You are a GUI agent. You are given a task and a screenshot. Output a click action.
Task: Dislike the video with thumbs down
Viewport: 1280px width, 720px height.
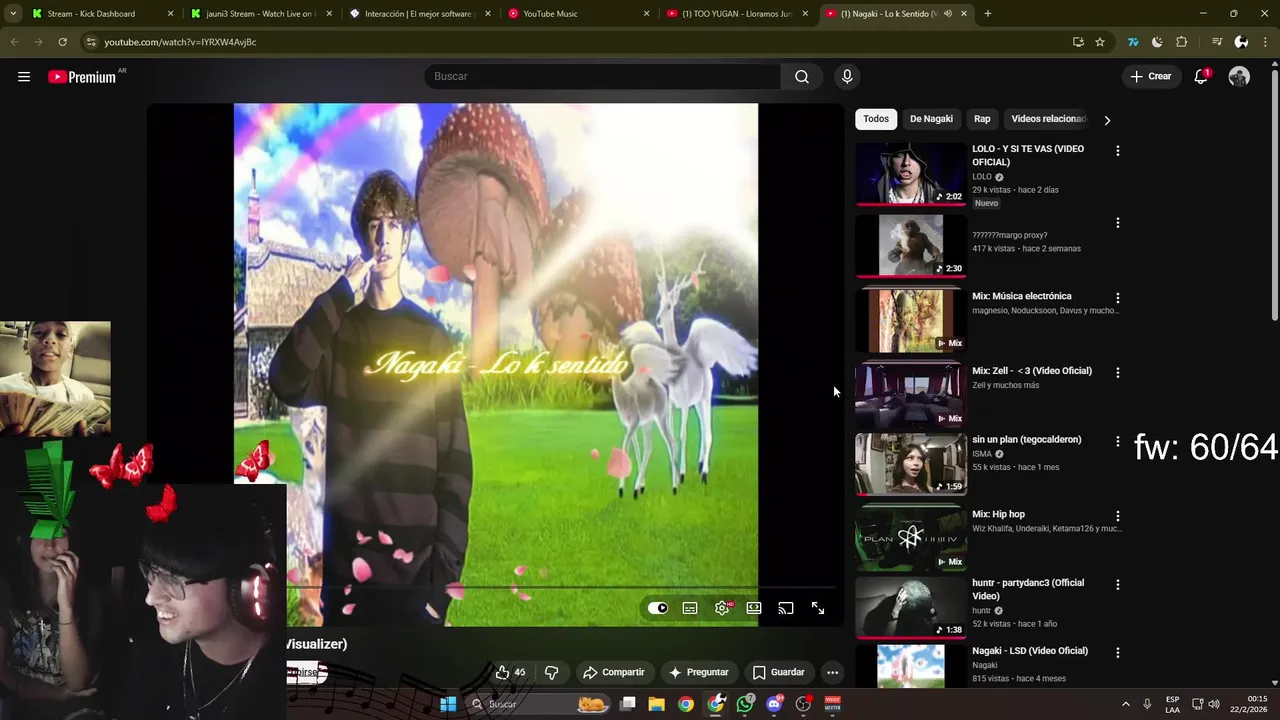pos(551,672)
